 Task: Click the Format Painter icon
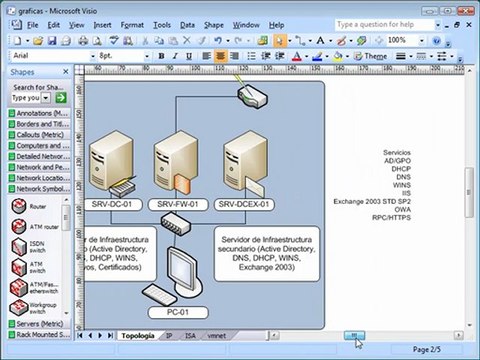(201, 41)
